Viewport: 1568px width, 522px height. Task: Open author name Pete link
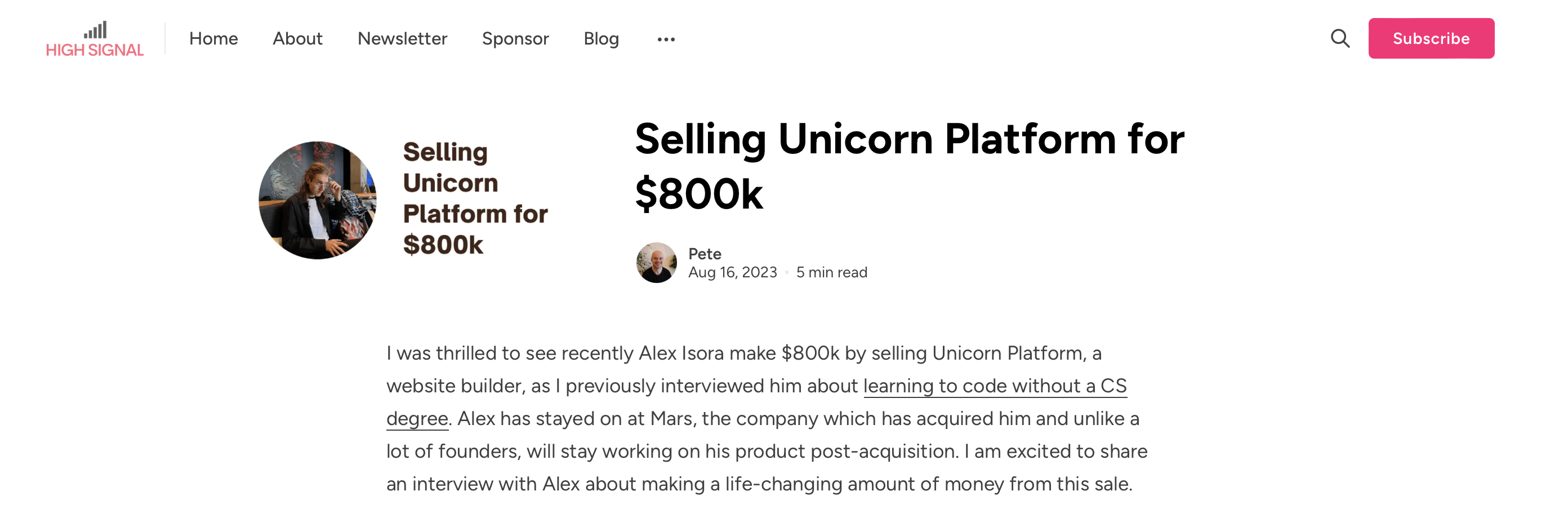point(704,253)
